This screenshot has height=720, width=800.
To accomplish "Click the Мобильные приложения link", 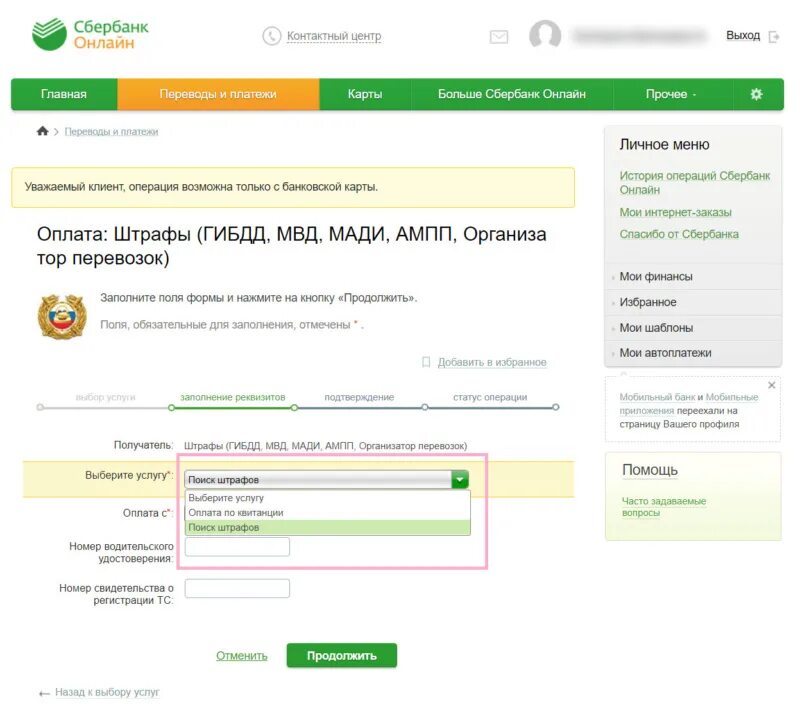I will tap(689, 404).
